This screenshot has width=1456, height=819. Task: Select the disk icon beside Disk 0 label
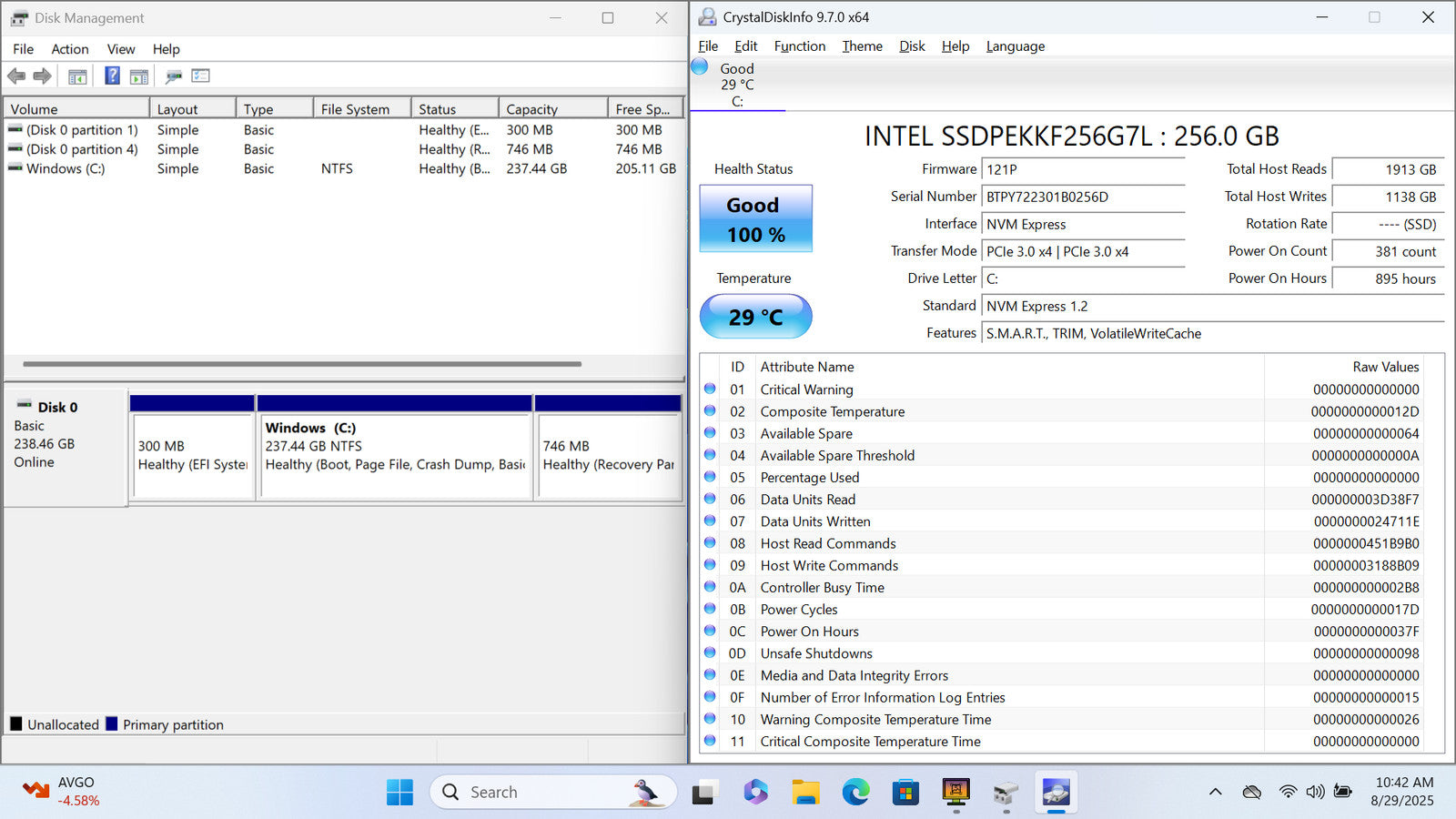coord(25,405)
